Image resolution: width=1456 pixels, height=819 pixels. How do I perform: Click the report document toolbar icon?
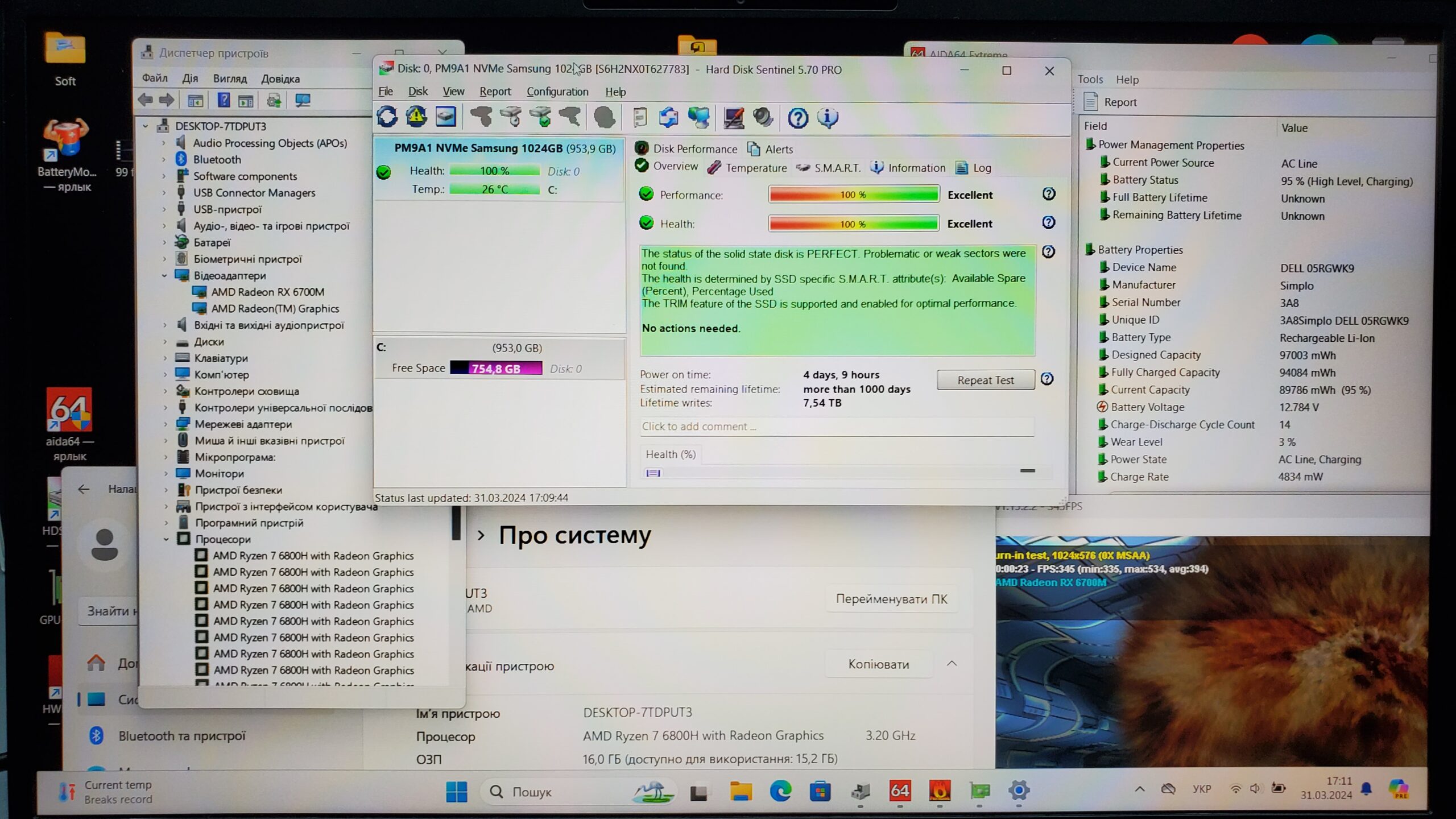[640, 118]
